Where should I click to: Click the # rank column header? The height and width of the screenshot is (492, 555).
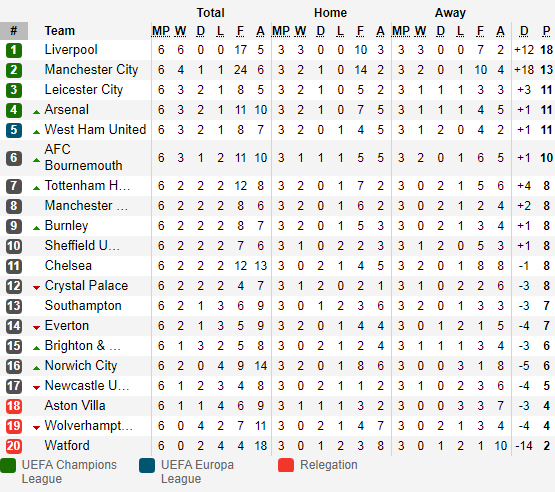(x=14, y=31)
